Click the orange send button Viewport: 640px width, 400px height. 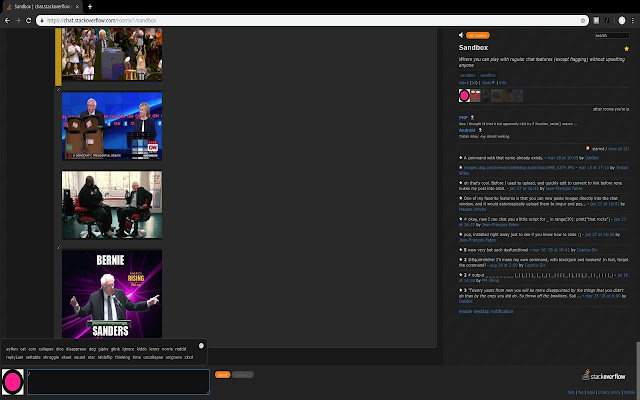click(x=222, y=375)
